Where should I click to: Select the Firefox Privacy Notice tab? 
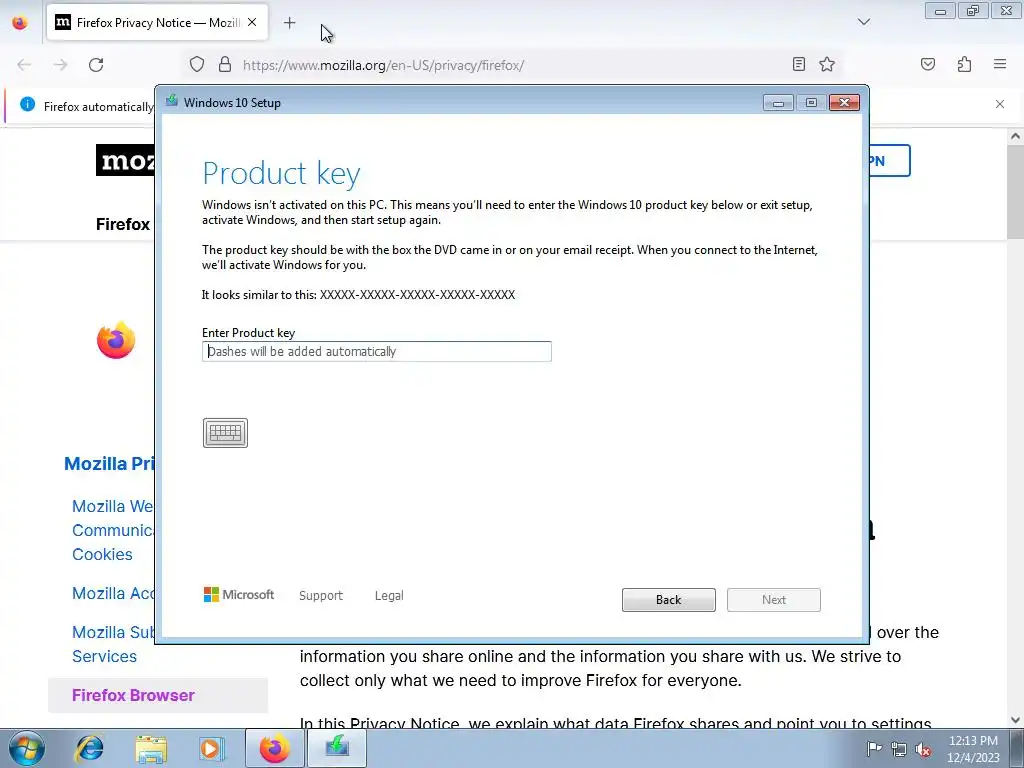click(157, 23)
